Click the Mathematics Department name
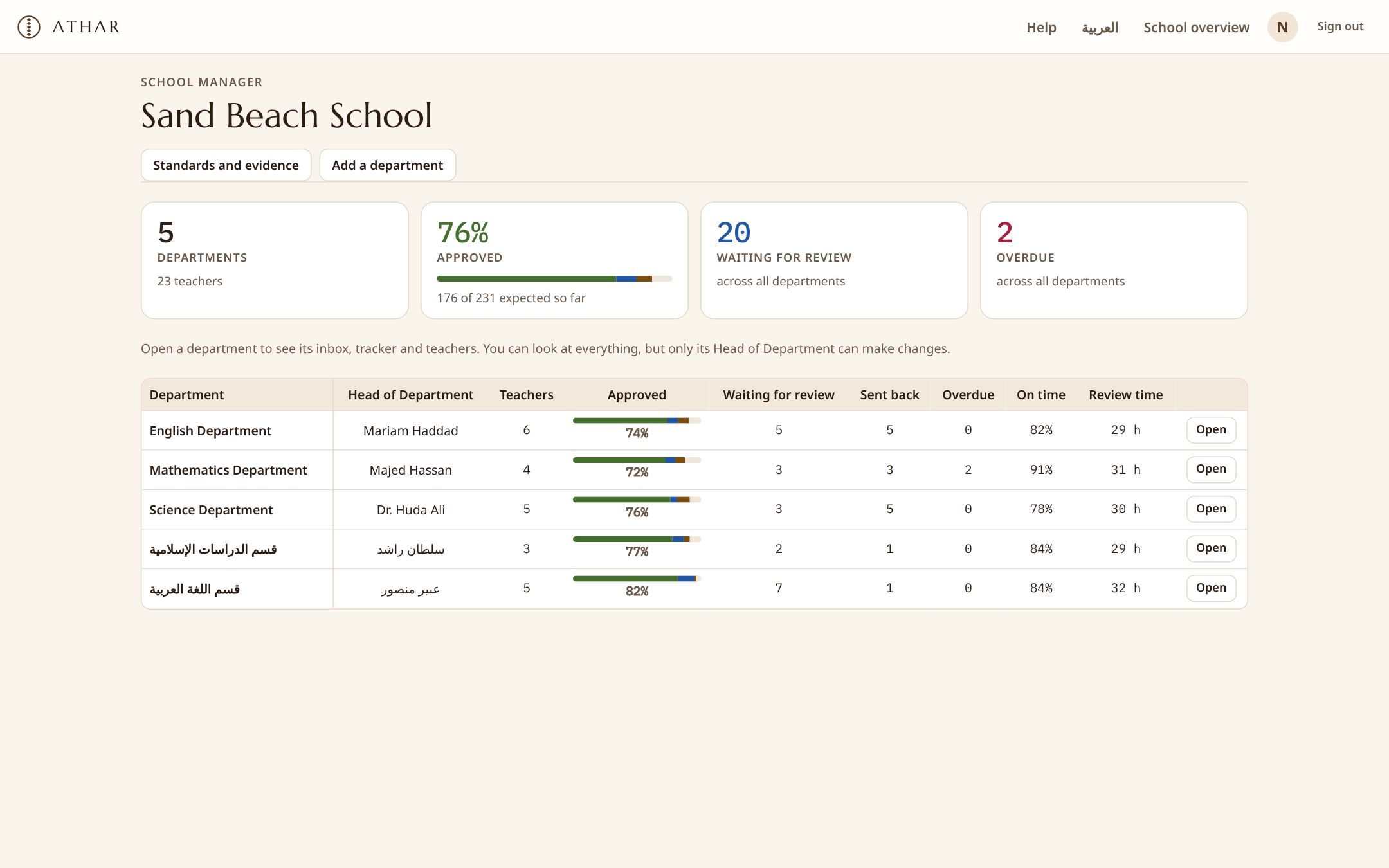 pyautogui.click(x=228, y=470)
